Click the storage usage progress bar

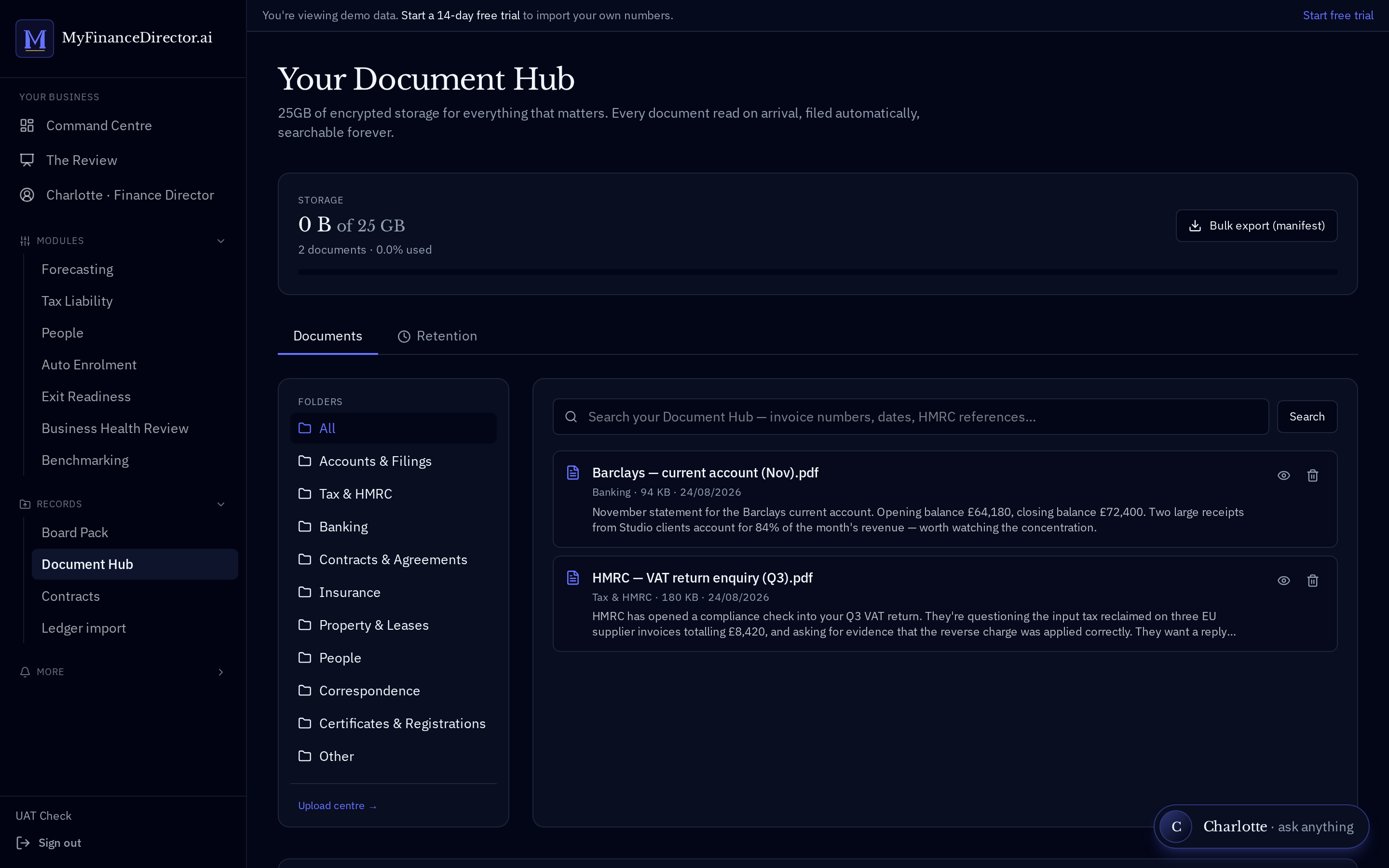click(x=817, y=272)
